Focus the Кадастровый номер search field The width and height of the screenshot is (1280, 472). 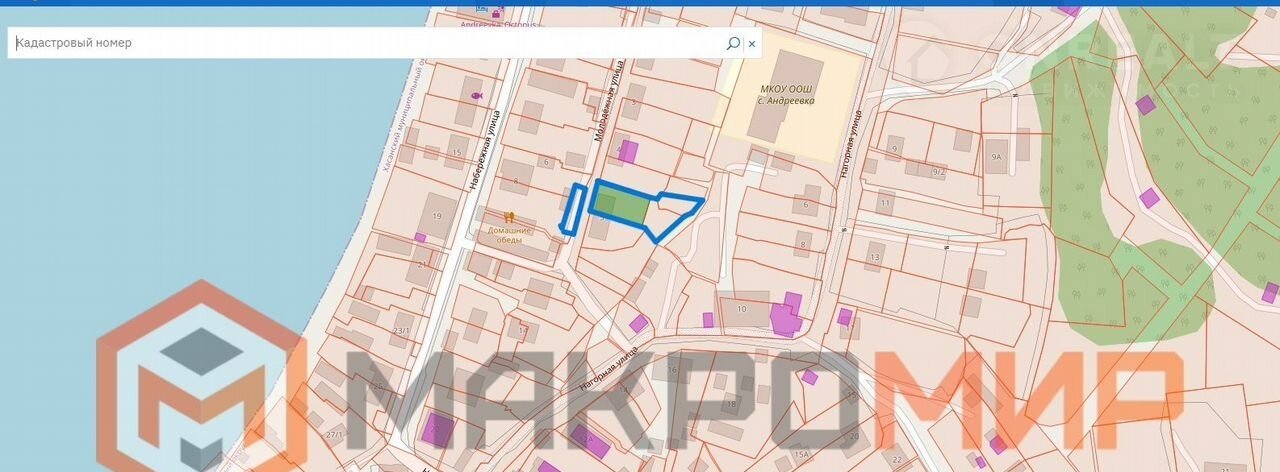(x=360, y=43)
